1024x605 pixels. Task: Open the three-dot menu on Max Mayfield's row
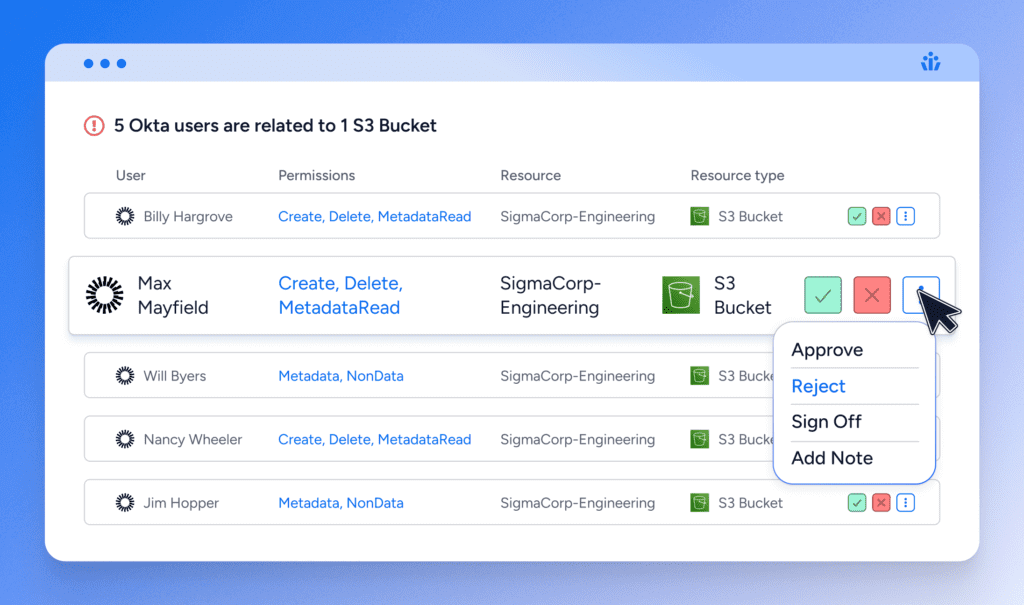point(921,295)
